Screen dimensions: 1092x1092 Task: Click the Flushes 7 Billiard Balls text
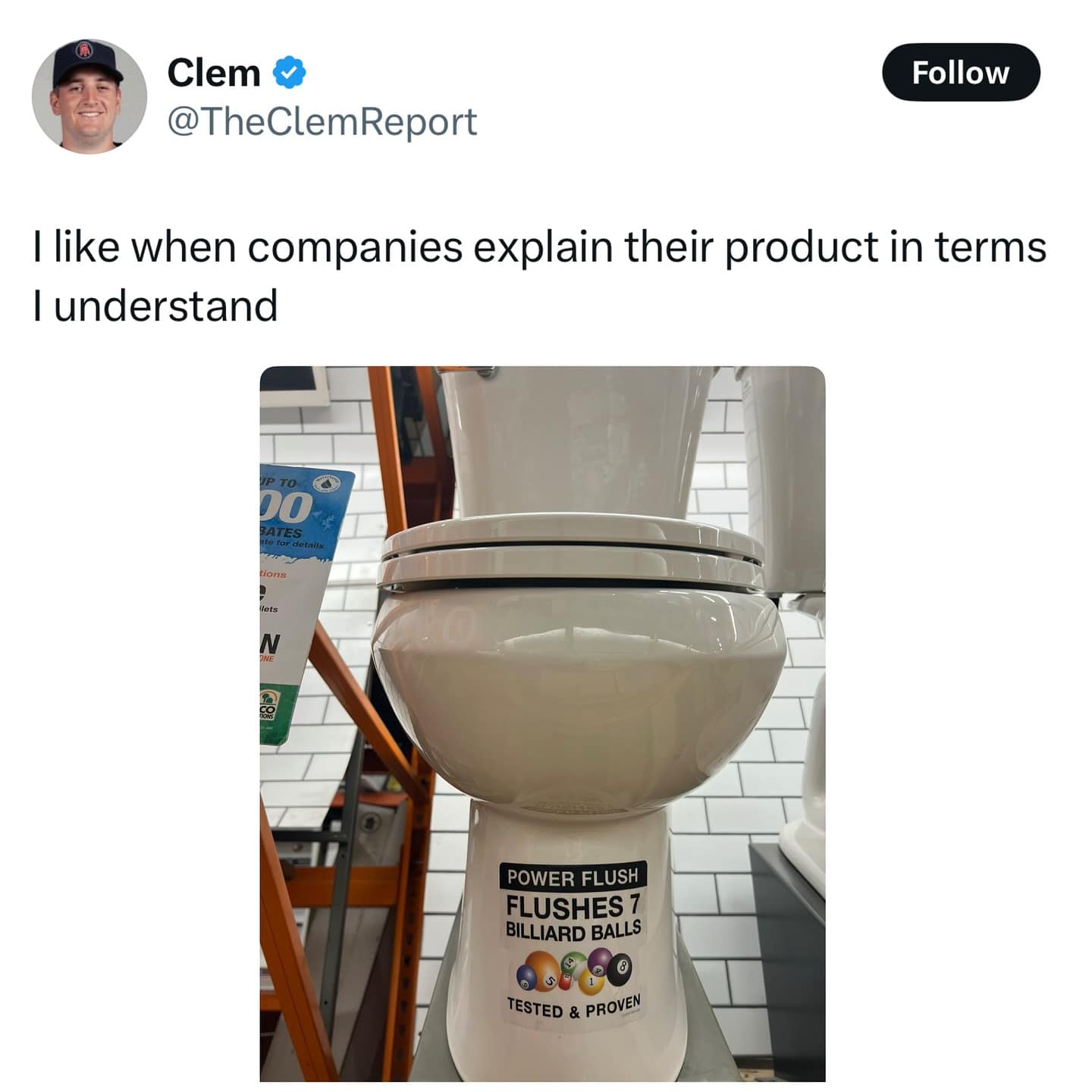(573, 918)
